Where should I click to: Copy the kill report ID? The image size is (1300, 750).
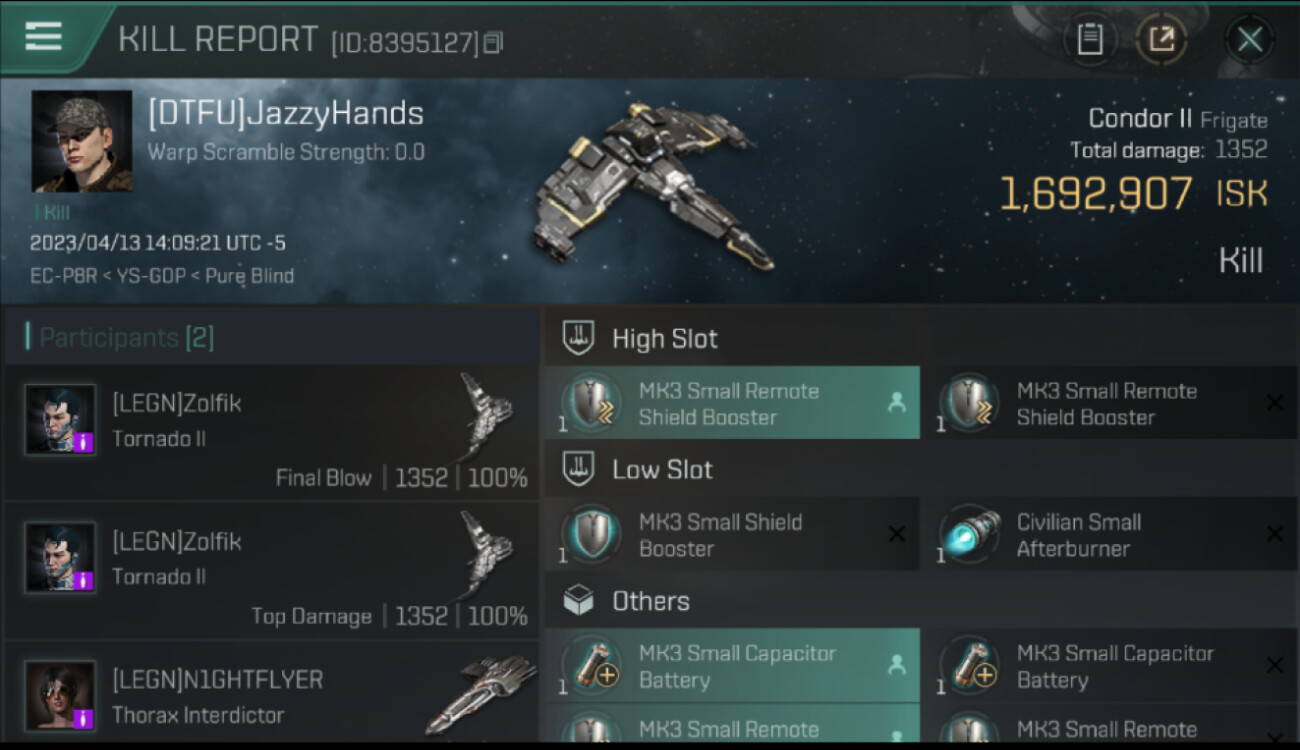click(493, 43)
